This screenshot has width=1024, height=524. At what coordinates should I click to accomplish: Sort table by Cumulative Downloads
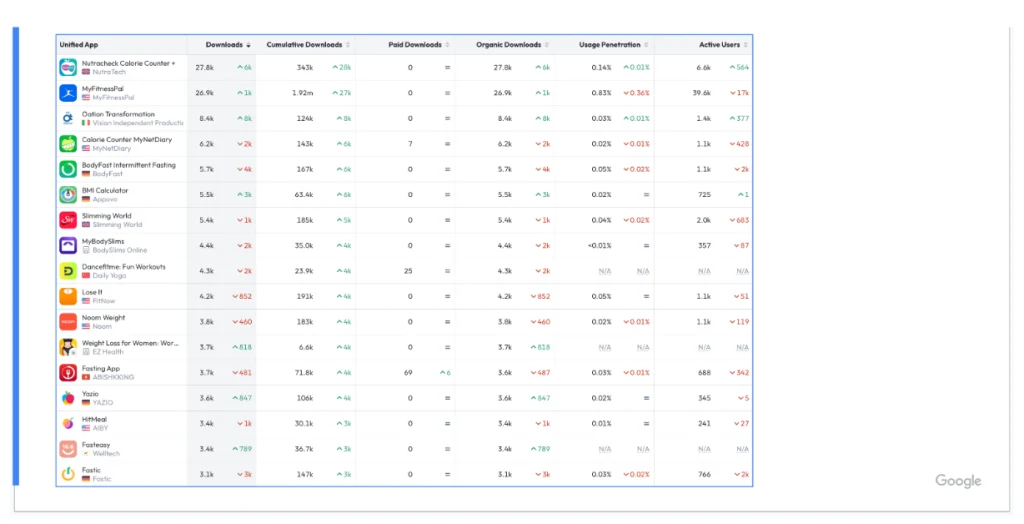tap(305, 45)
